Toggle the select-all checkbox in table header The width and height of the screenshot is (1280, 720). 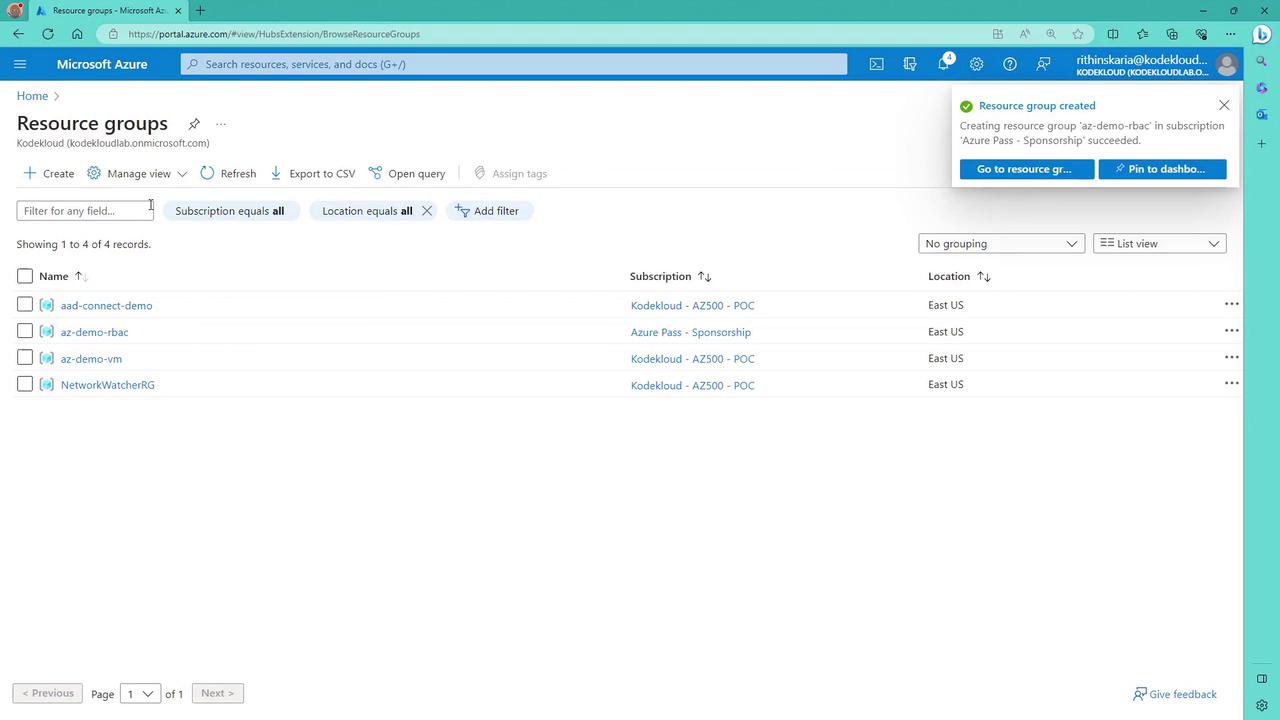(x=25, y=276)
